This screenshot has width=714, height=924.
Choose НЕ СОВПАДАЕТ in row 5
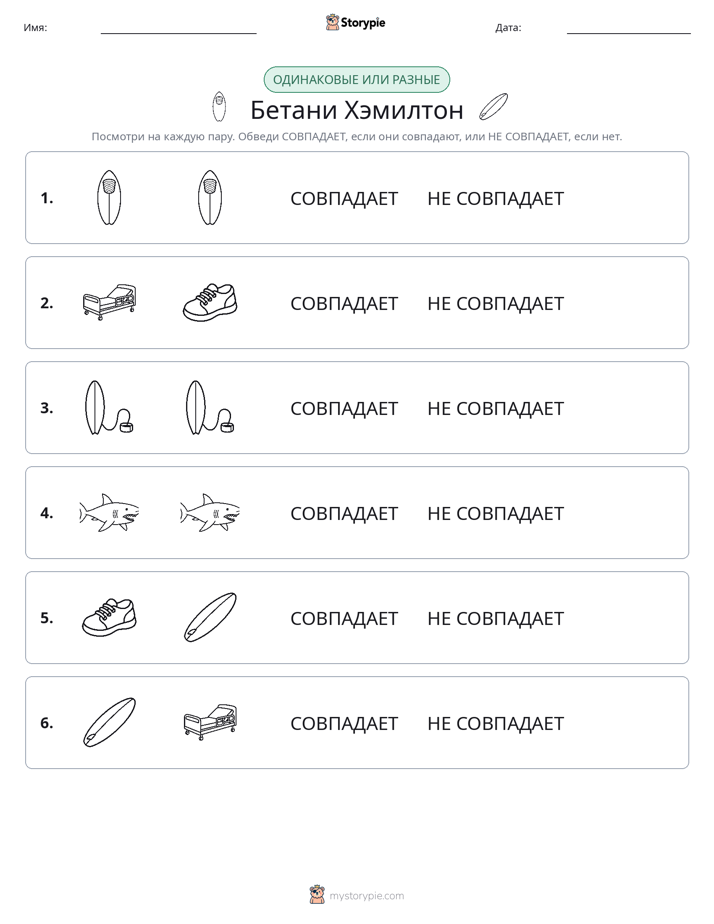click(495, 618)
